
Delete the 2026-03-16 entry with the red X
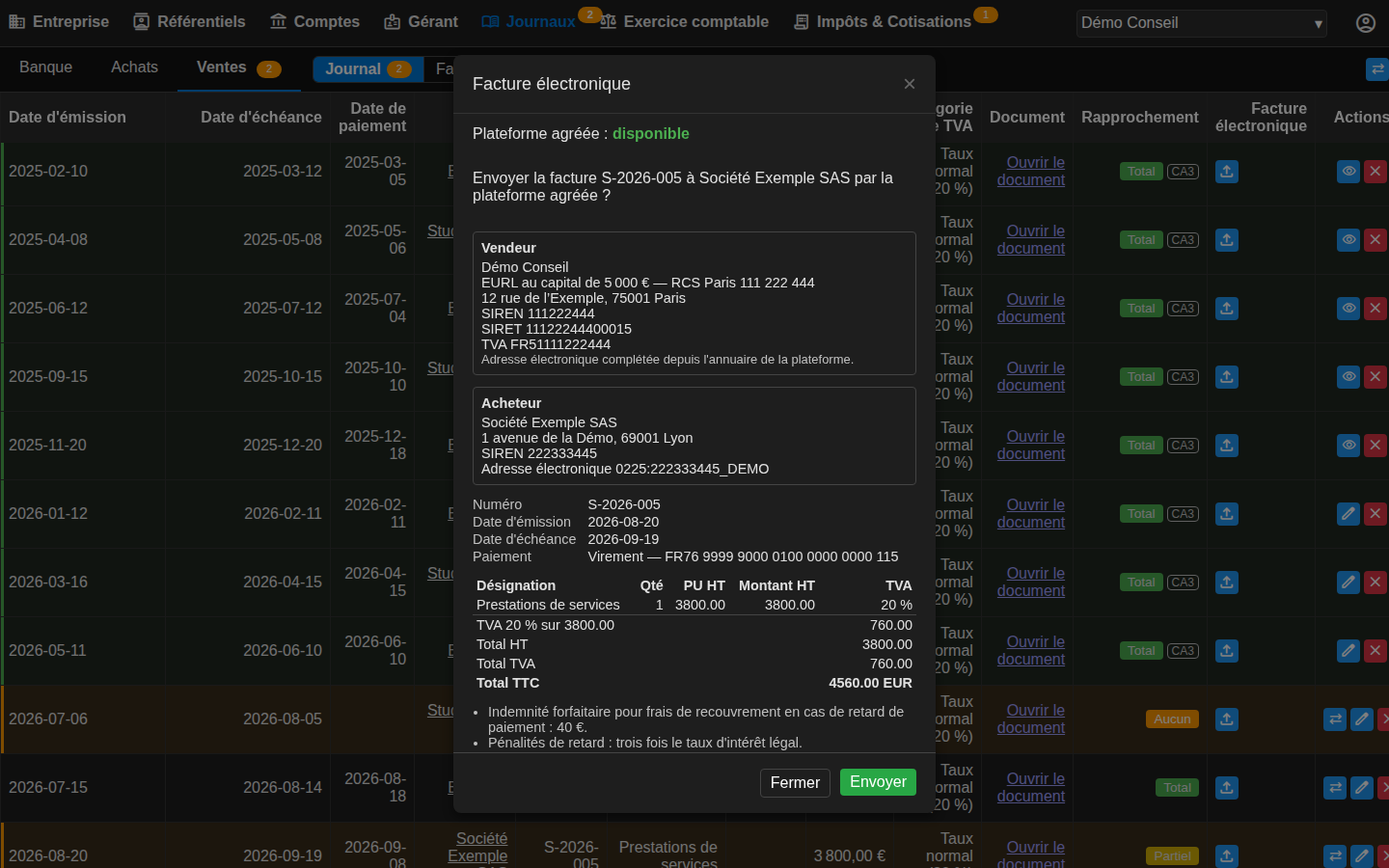point(1375,583)
